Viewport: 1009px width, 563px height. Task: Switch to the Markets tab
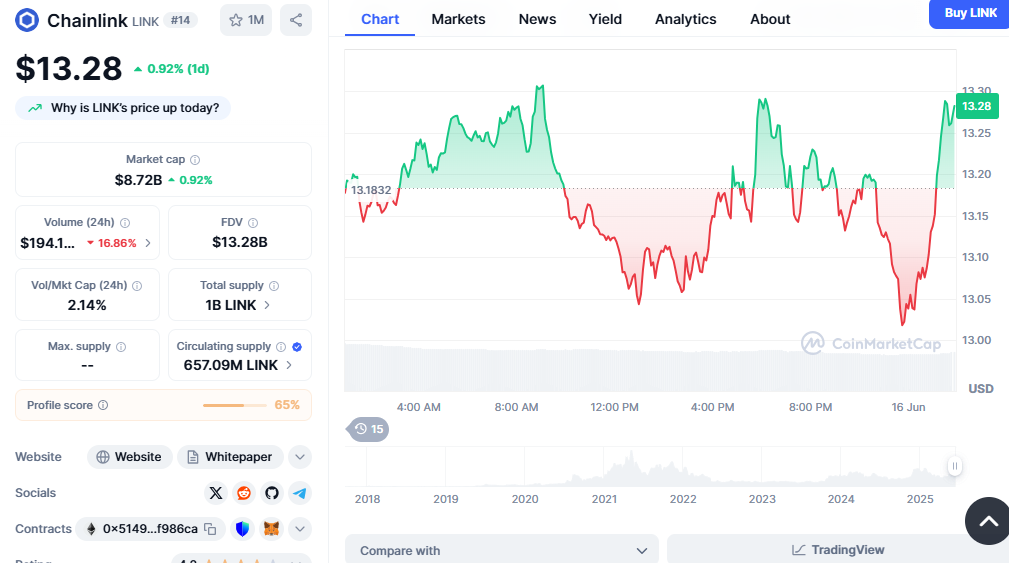[x=458, y=19]
